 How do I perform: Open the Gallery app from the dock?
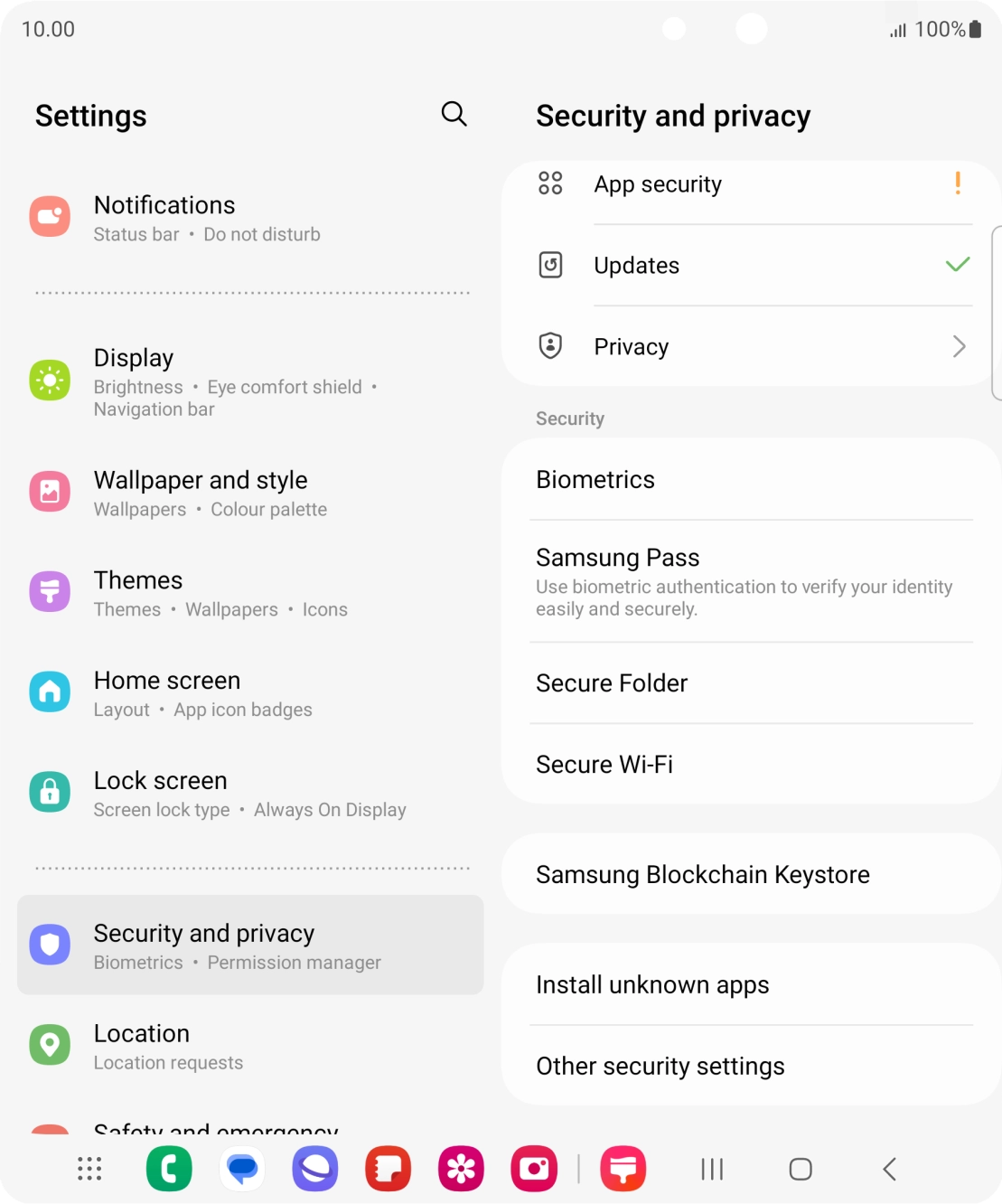pyautogui.click(x=461, y=1168)
